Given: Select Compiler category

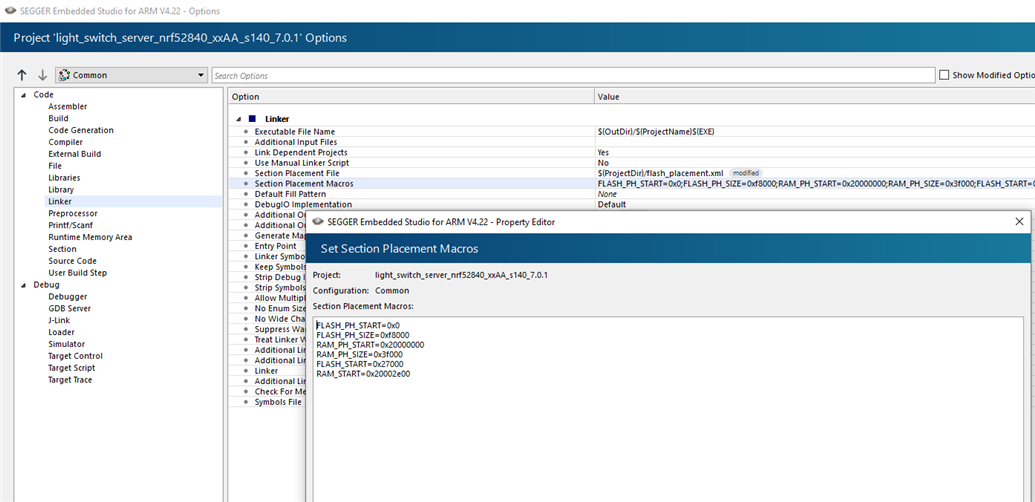Looking at the screenshot, I should click(65, 142).
